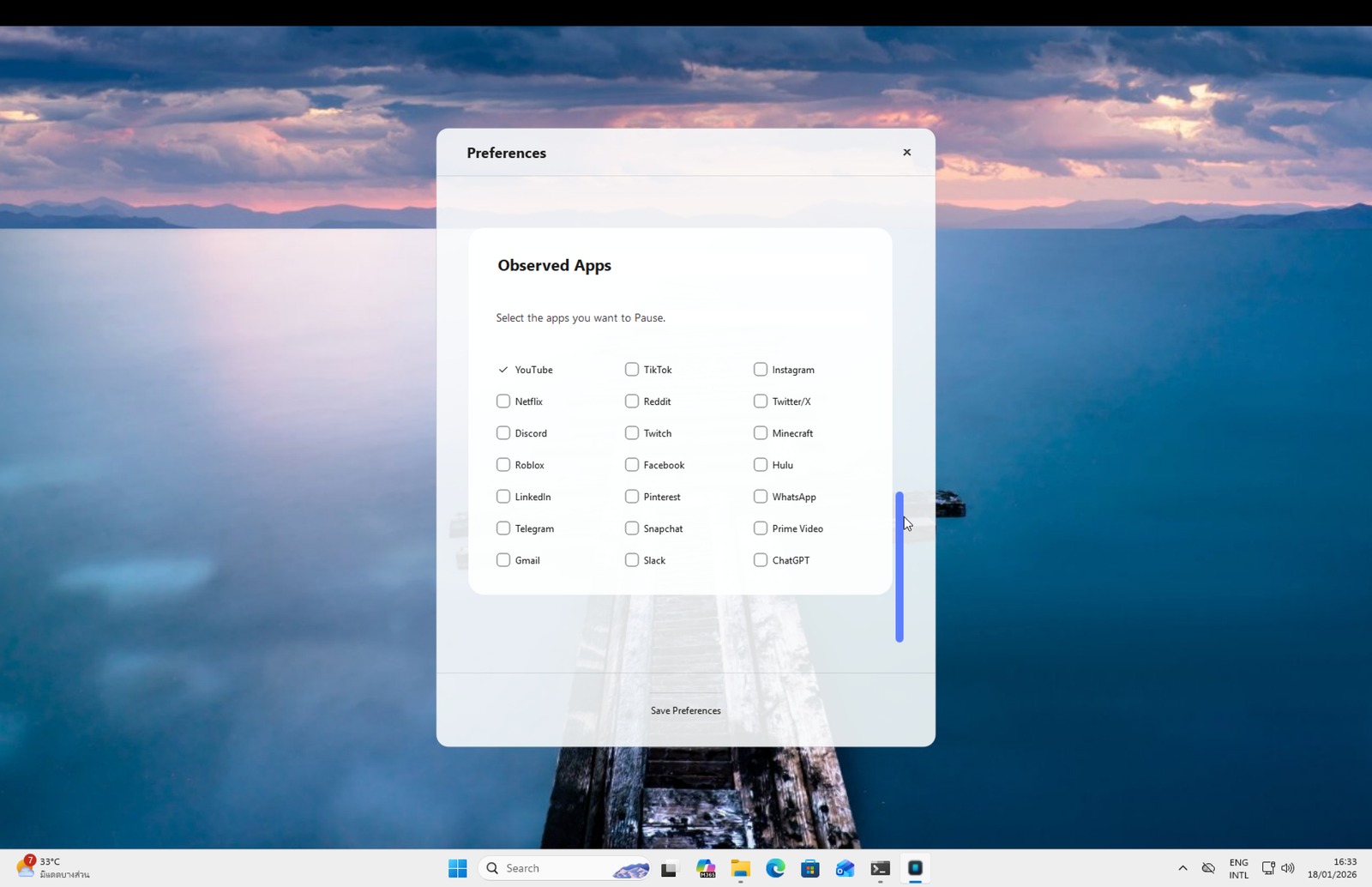1372x887 pixels.
Task: Launch Microsoft Edge
Action: click(775, 868)
